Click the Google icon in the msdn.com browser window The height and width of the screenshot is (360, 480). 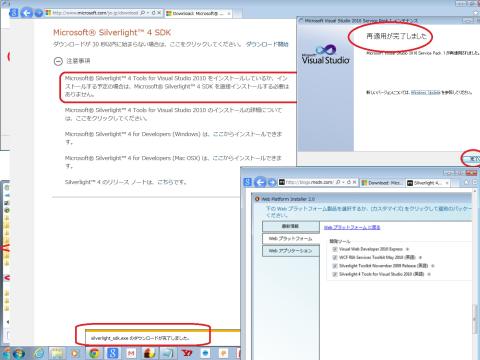247,182
